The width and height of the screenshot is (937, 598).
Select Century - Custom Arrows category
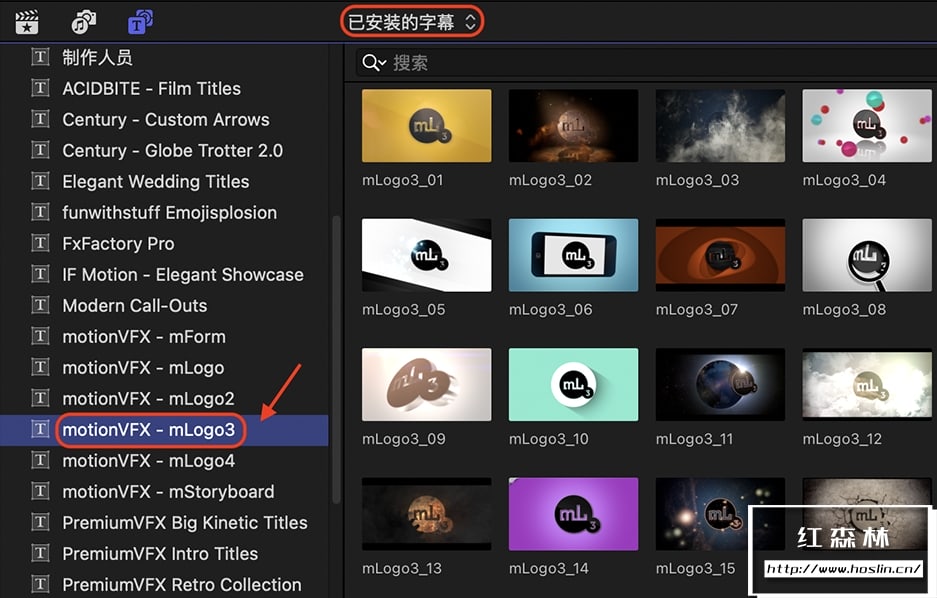coord(164,119)
